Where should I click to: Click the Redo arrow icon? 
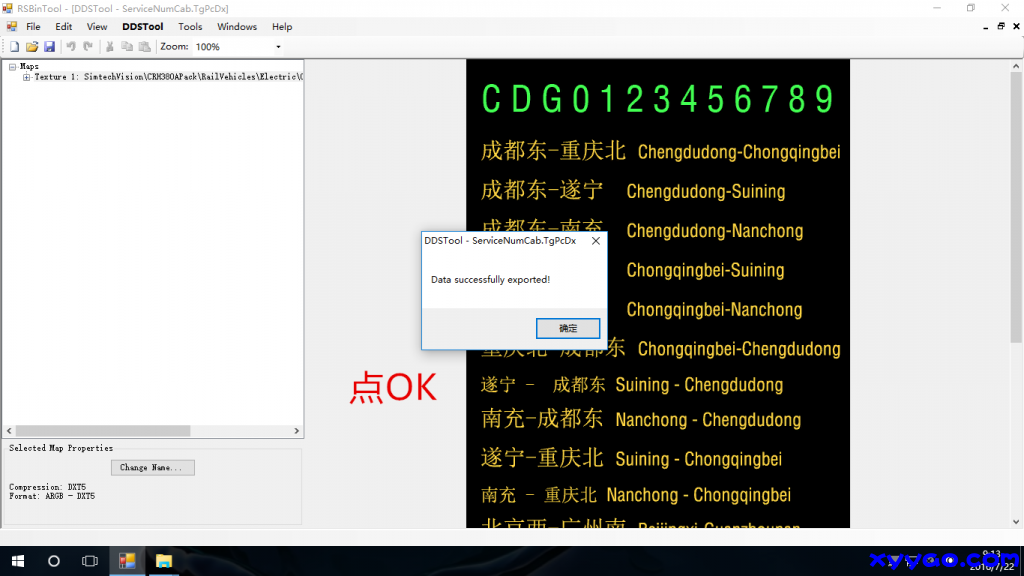[x=88, y=47]
